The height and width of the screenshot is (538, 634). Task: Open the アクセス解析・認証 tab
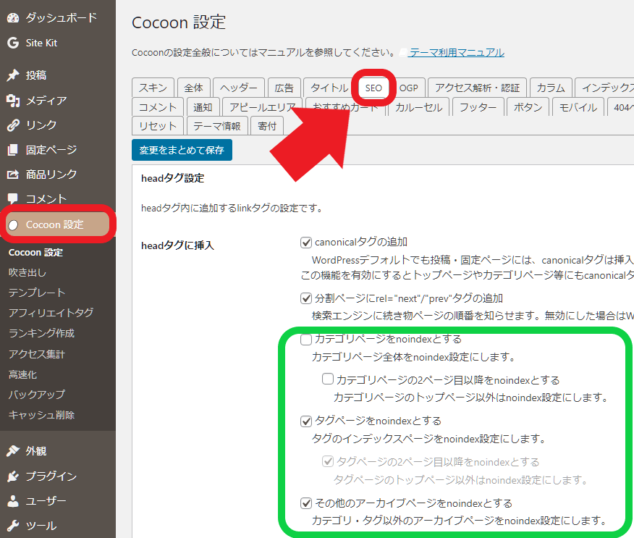pos(477,88)
